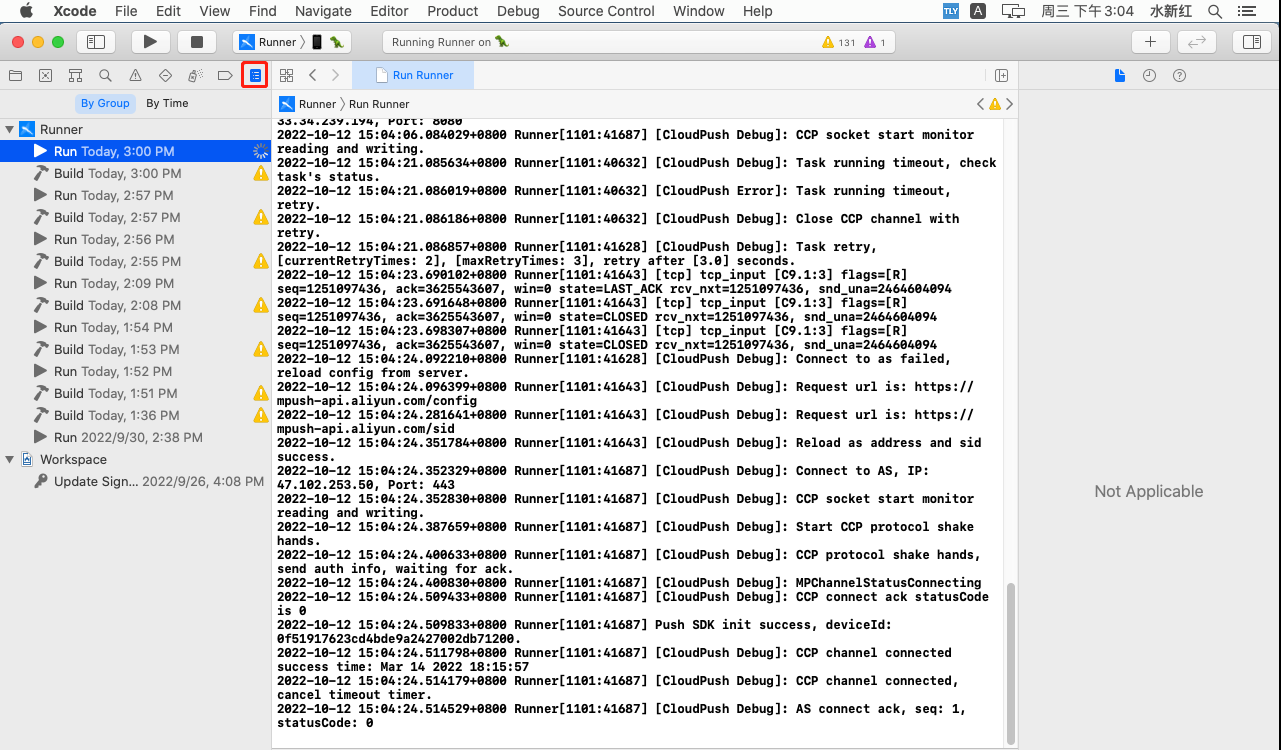The height and width of the screenshot is (750, 1281).
Task: Open the run destination device selector
Action: 328,42
